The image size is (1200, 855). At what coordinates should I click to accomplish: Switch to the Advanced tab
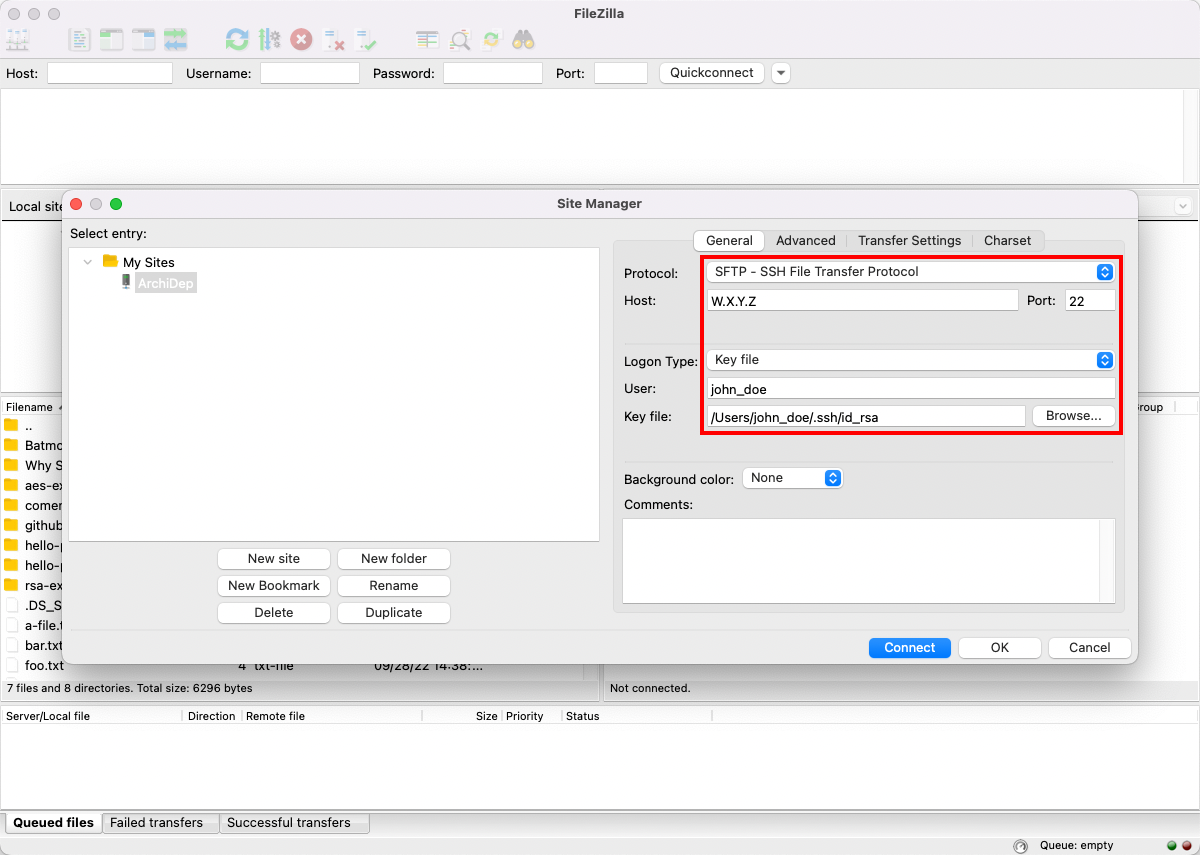805,240
